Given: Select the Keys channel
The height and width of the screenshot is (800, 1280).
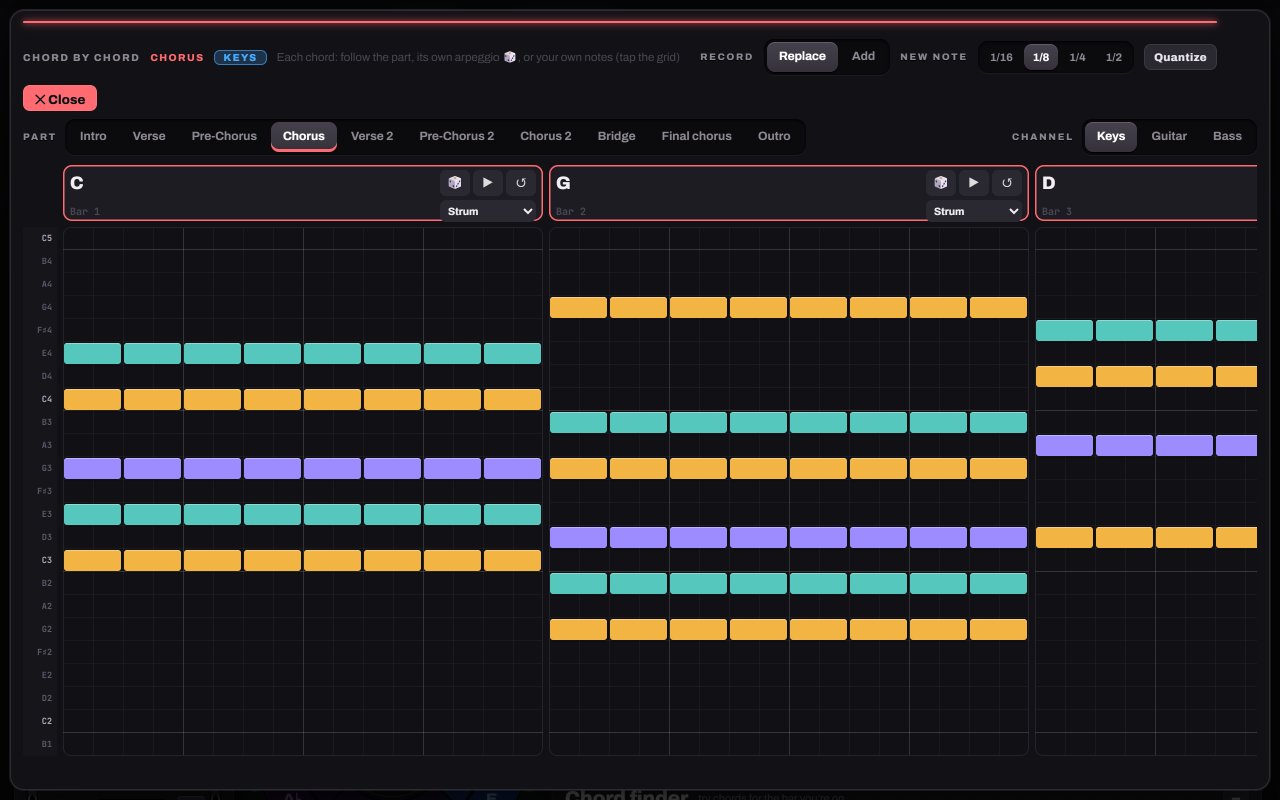Looking at the screenshot, I should 1111,136.
